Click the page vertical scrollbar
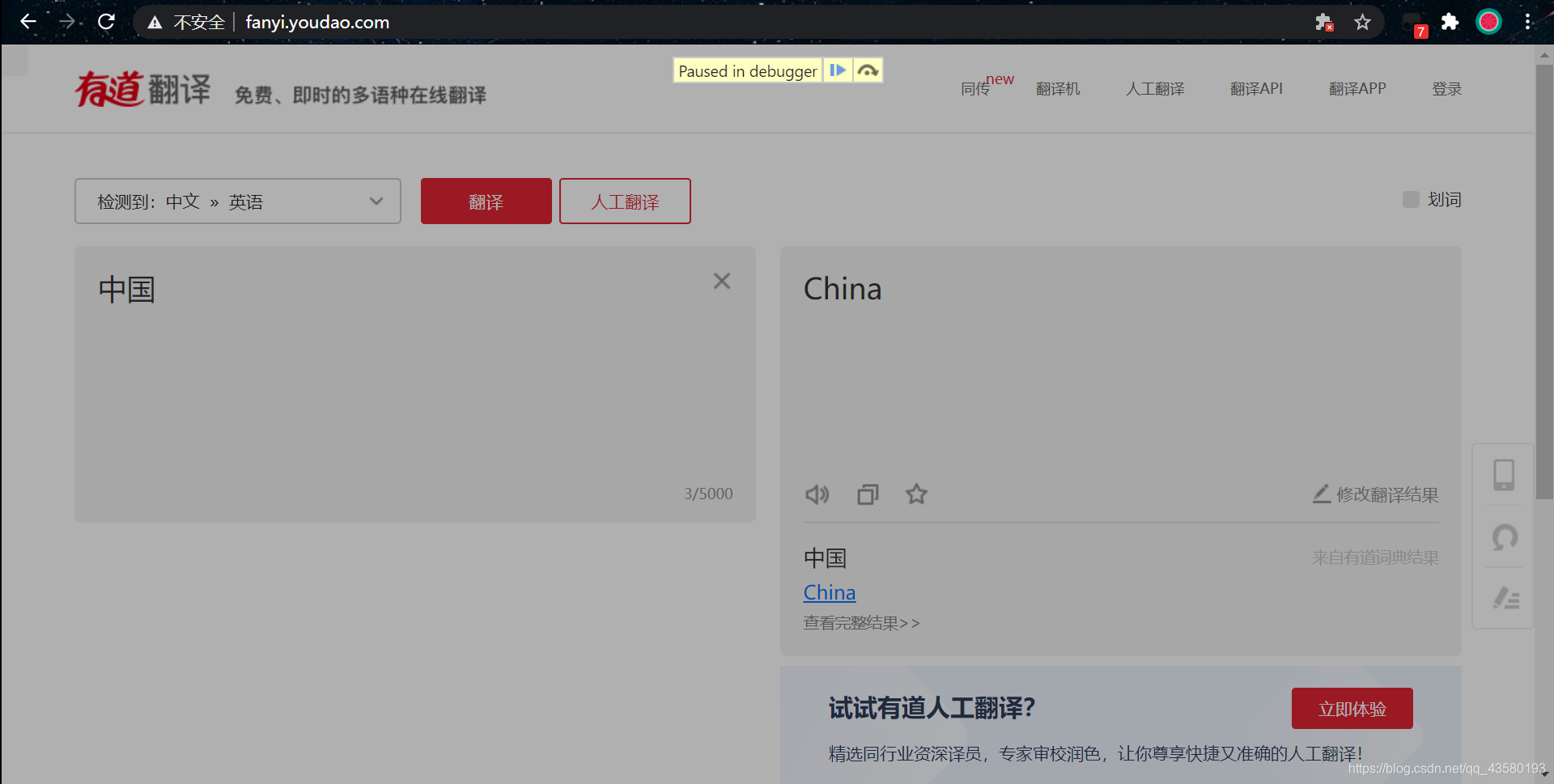The height and width of the screenshot is (784, 1554). pos(1544,282)
